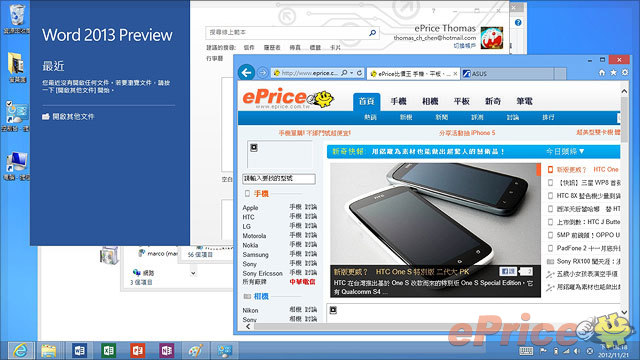
Task: Select the 筆電 tab in ePrice navigation
Action: pyautogui.click(x=524, y=101)
